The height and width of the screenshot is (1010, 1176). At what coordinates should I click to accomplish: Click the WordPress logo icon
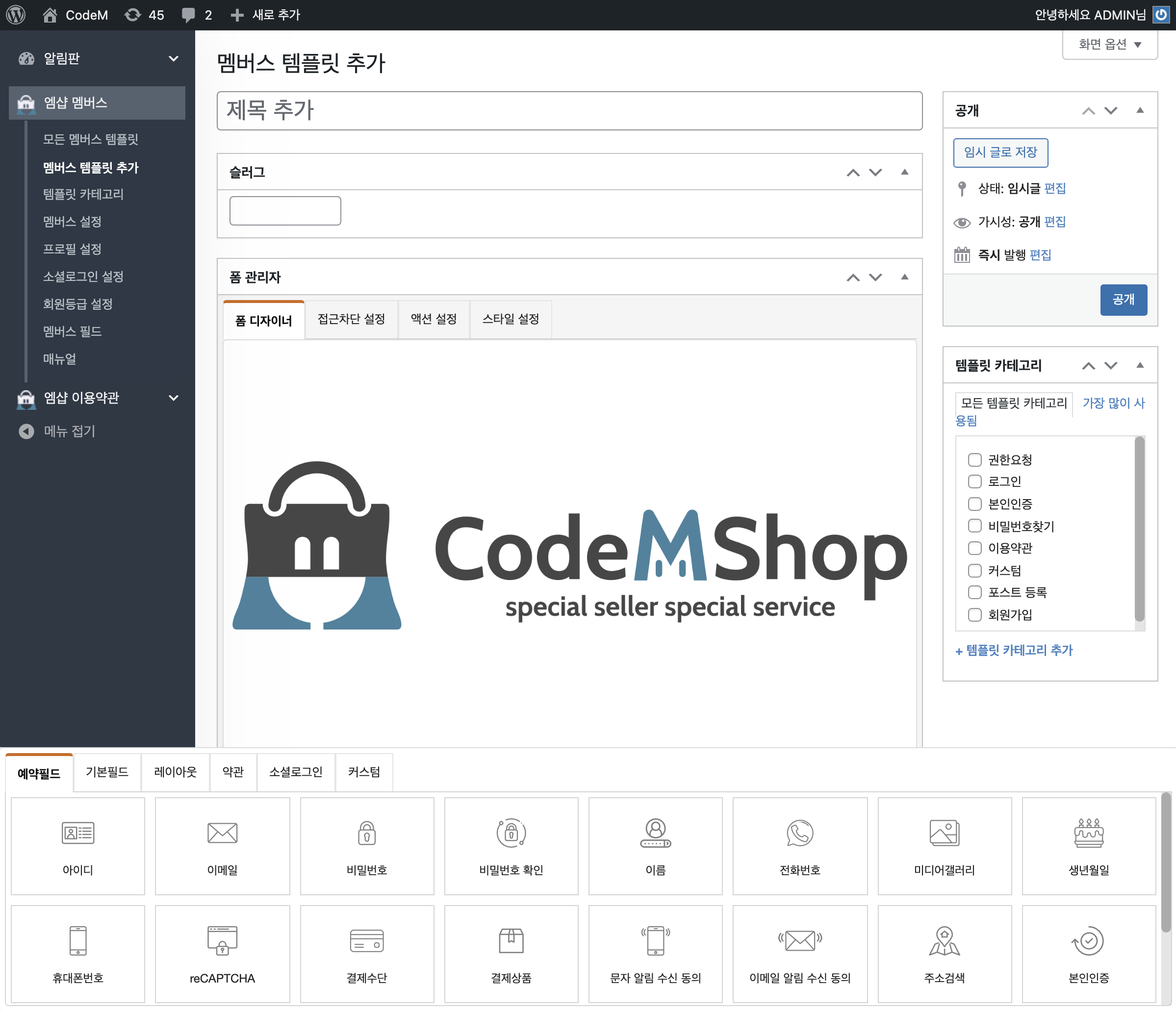click(15, 15)
